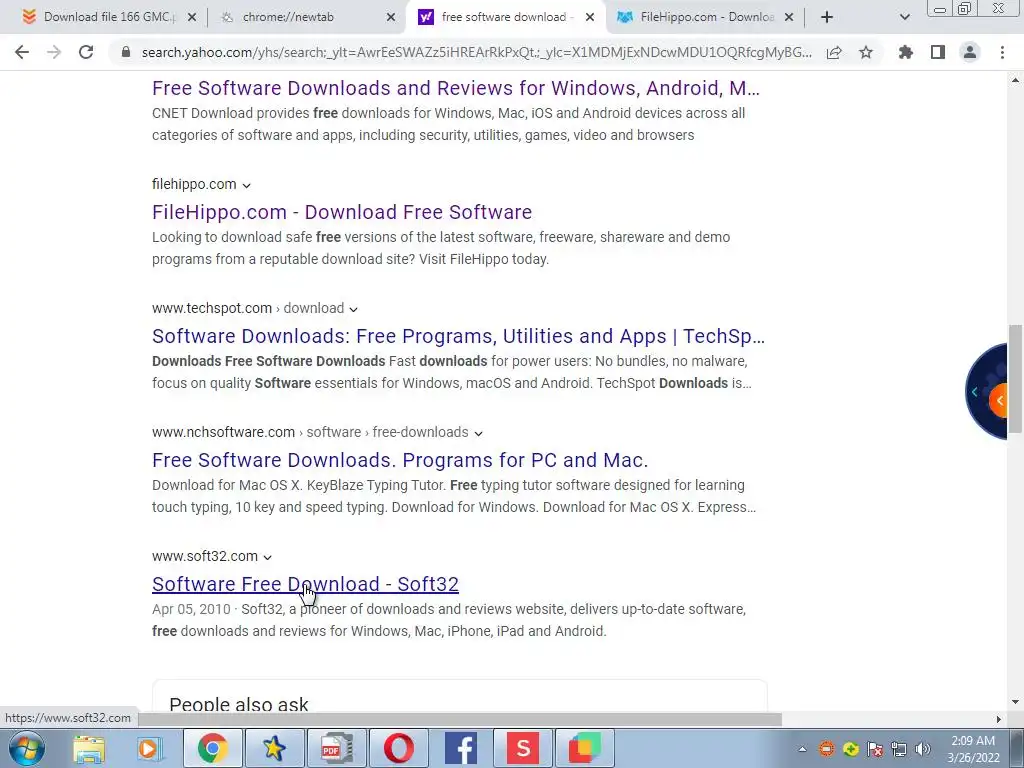Open Software Free Download - Soft32 link
The image size is (1024, 768).
[305, 584]
